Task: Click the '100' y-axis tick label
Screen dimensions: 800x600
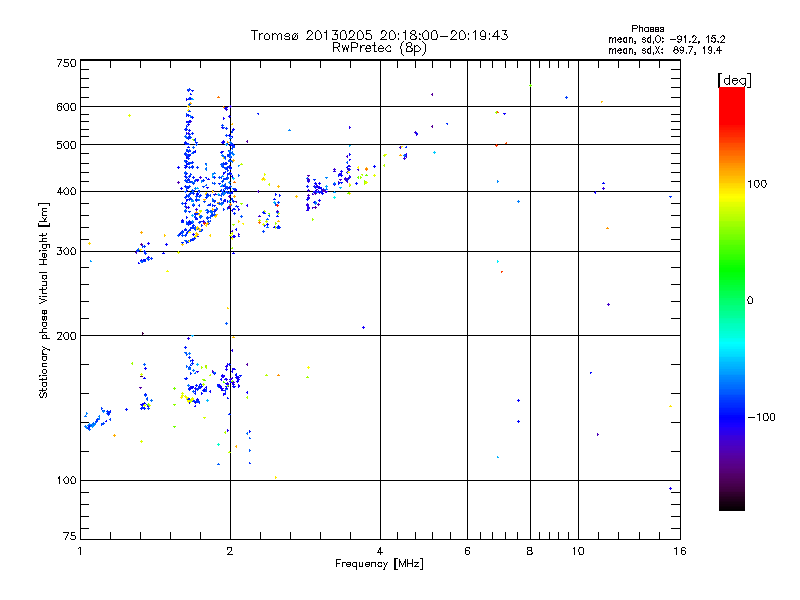Action: point(66,481)
